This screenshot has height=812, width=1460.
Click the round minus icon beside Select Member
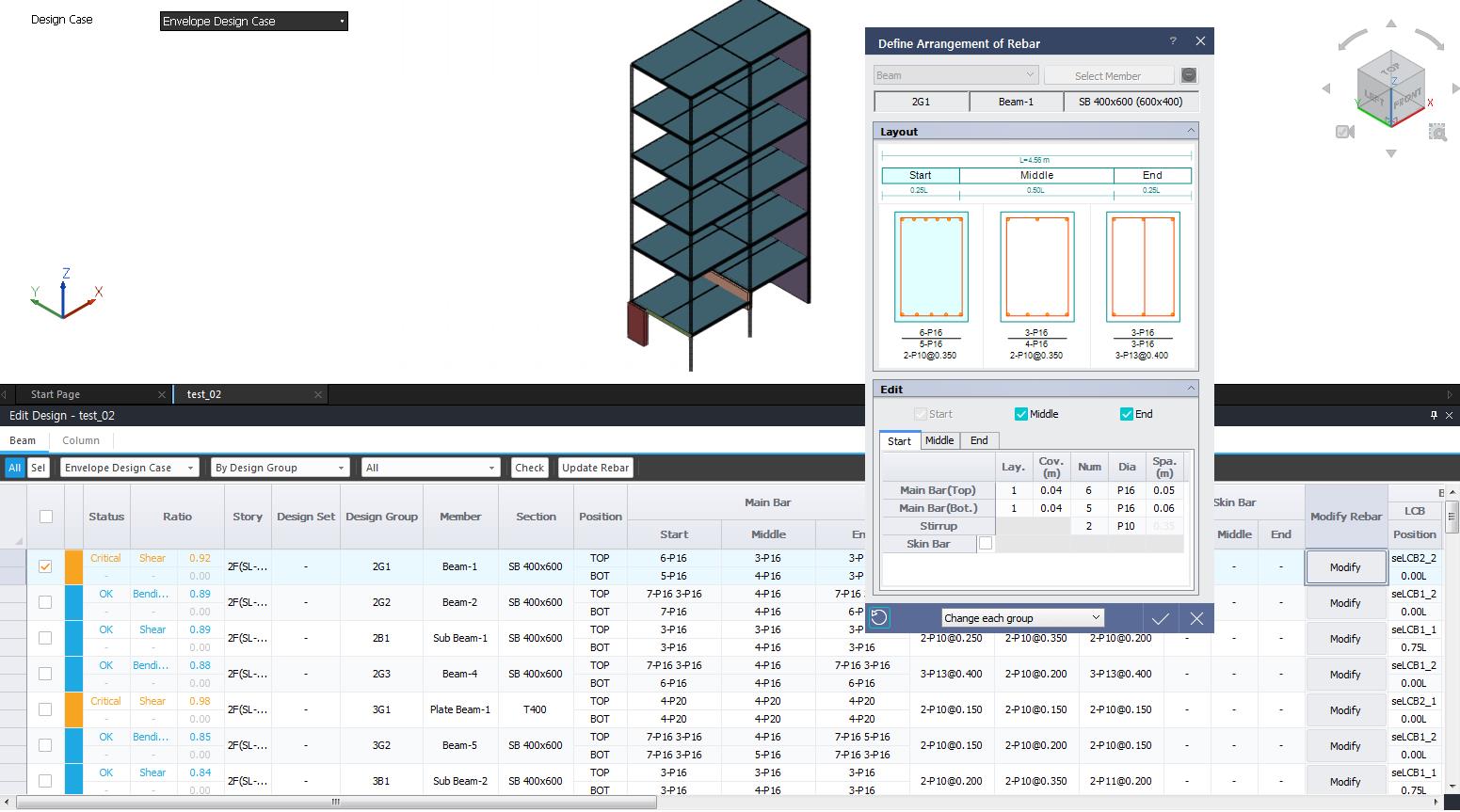point(1189,75)
